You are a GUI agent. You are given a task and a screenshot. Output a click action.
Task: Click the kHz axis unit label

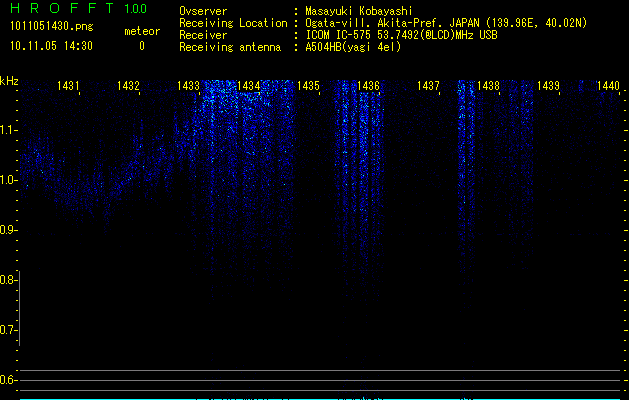pos(9,81)
